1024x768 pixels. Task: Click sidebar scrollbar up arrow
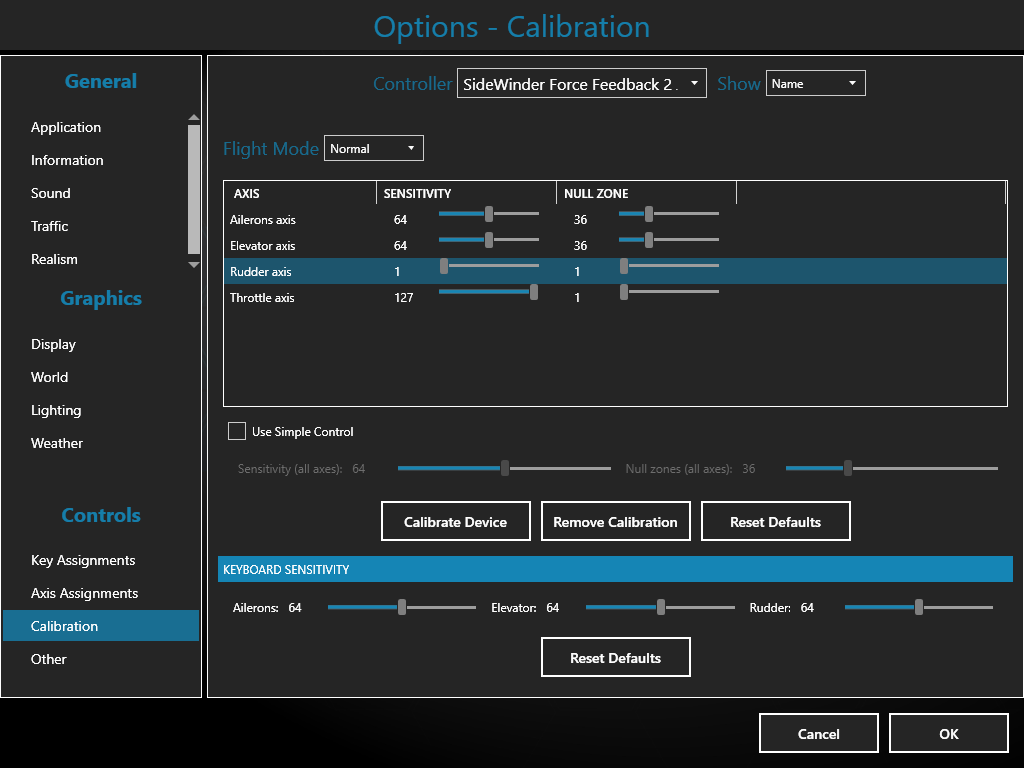click(193, 118)
